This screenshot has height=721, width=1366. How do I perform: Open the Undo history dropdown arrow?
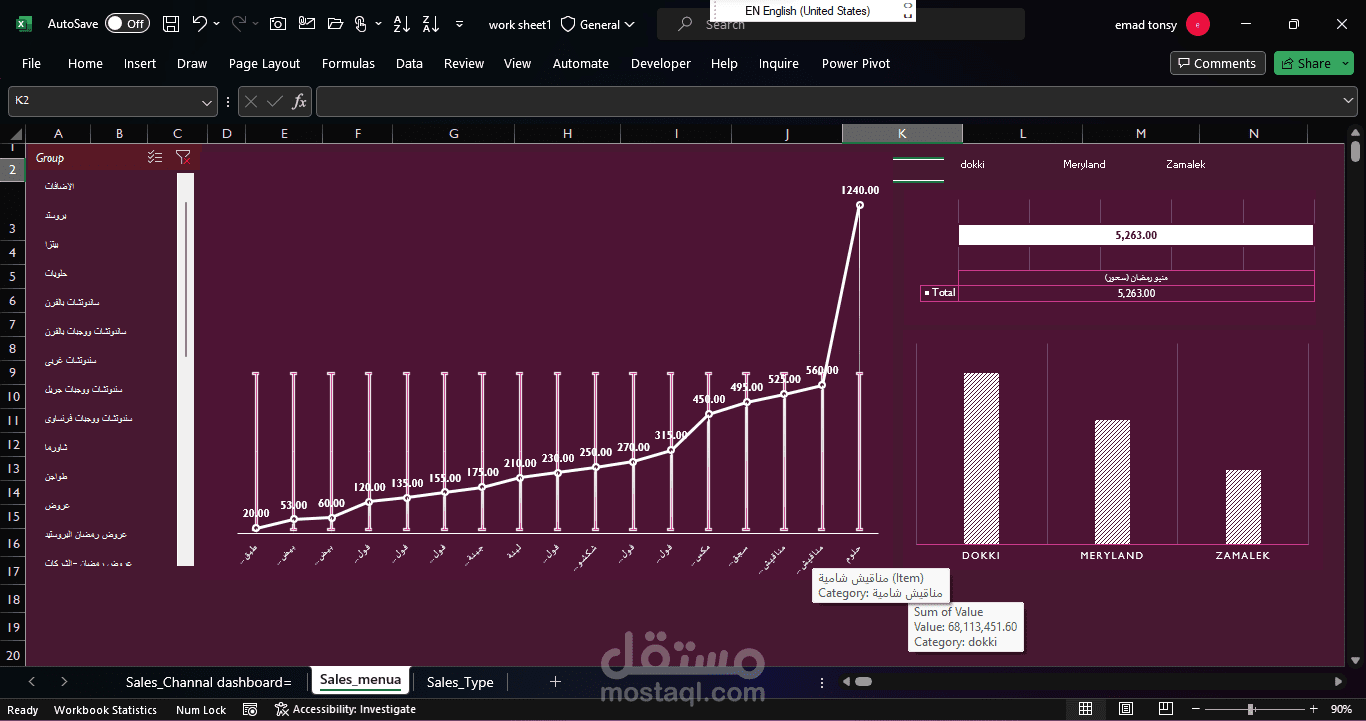point(217,24)
